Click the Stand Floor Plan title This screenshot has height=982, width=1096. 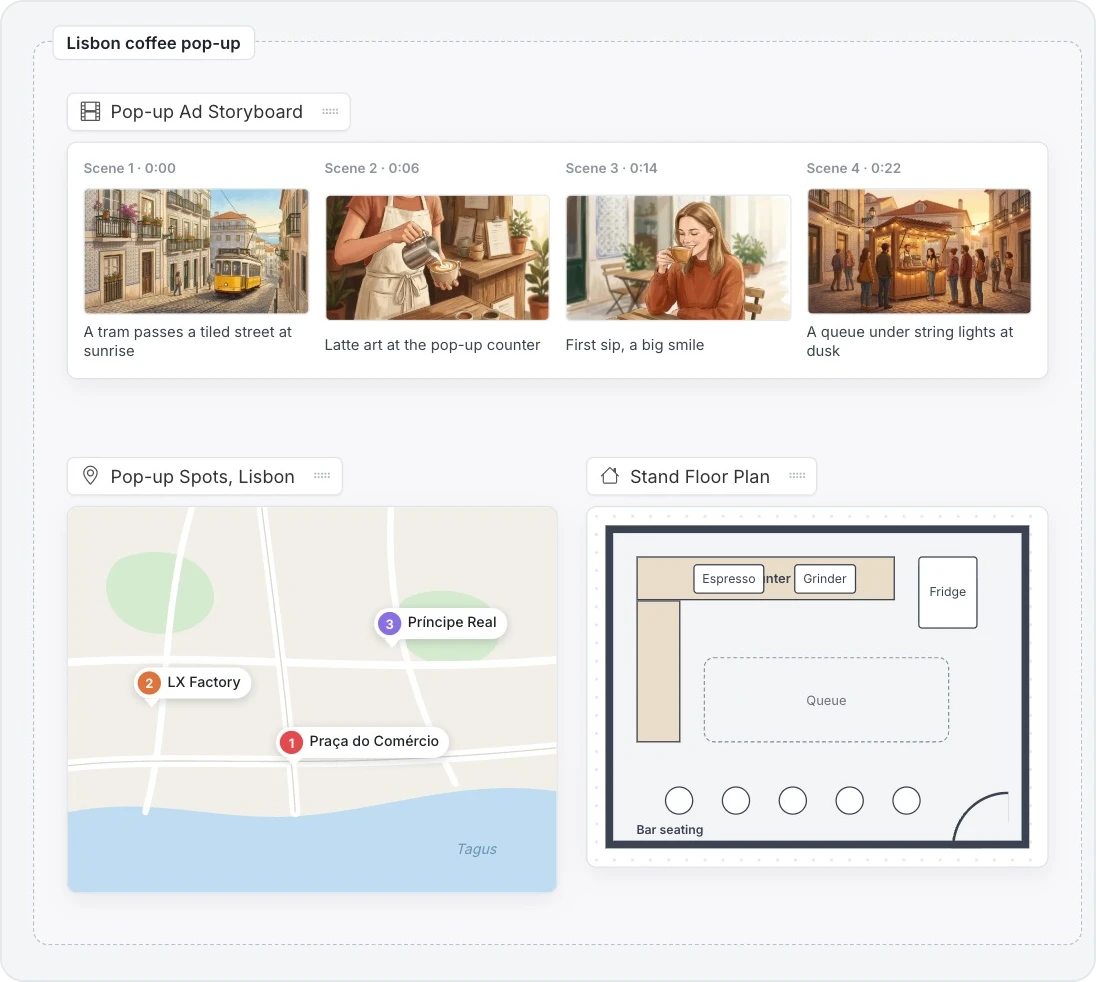(700, 477)
